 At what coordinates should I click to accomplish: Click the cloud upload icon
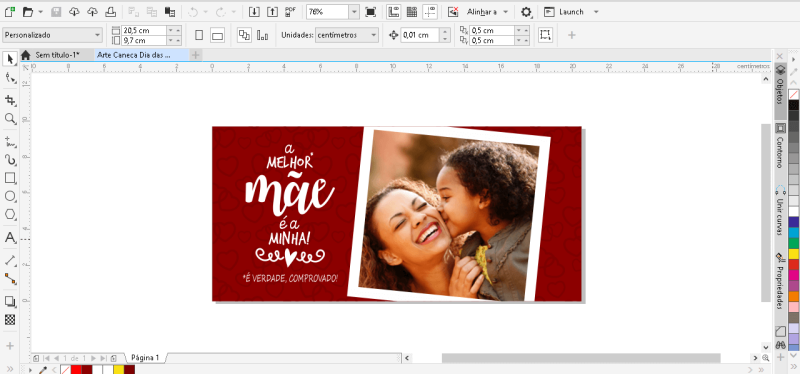coord(92,11)
